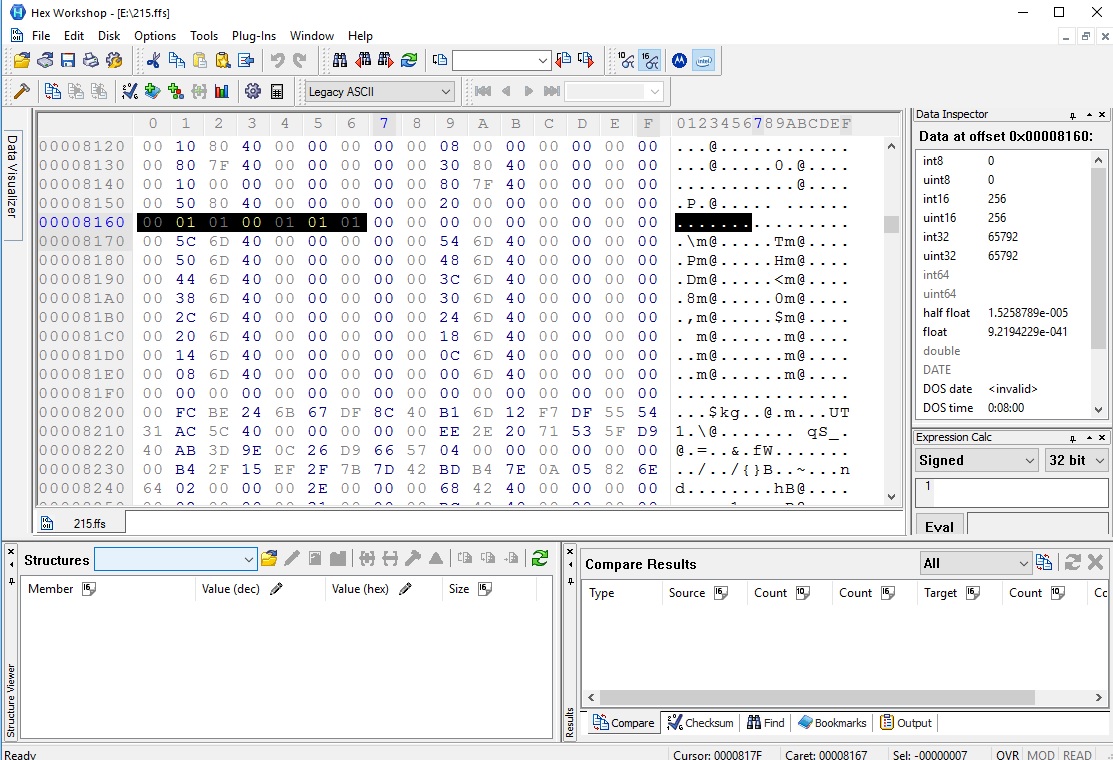Click the Expression Calc pin icon
Image resolution: width=1113 pixels, height=760 pixels.
(x=1073, y=438)
